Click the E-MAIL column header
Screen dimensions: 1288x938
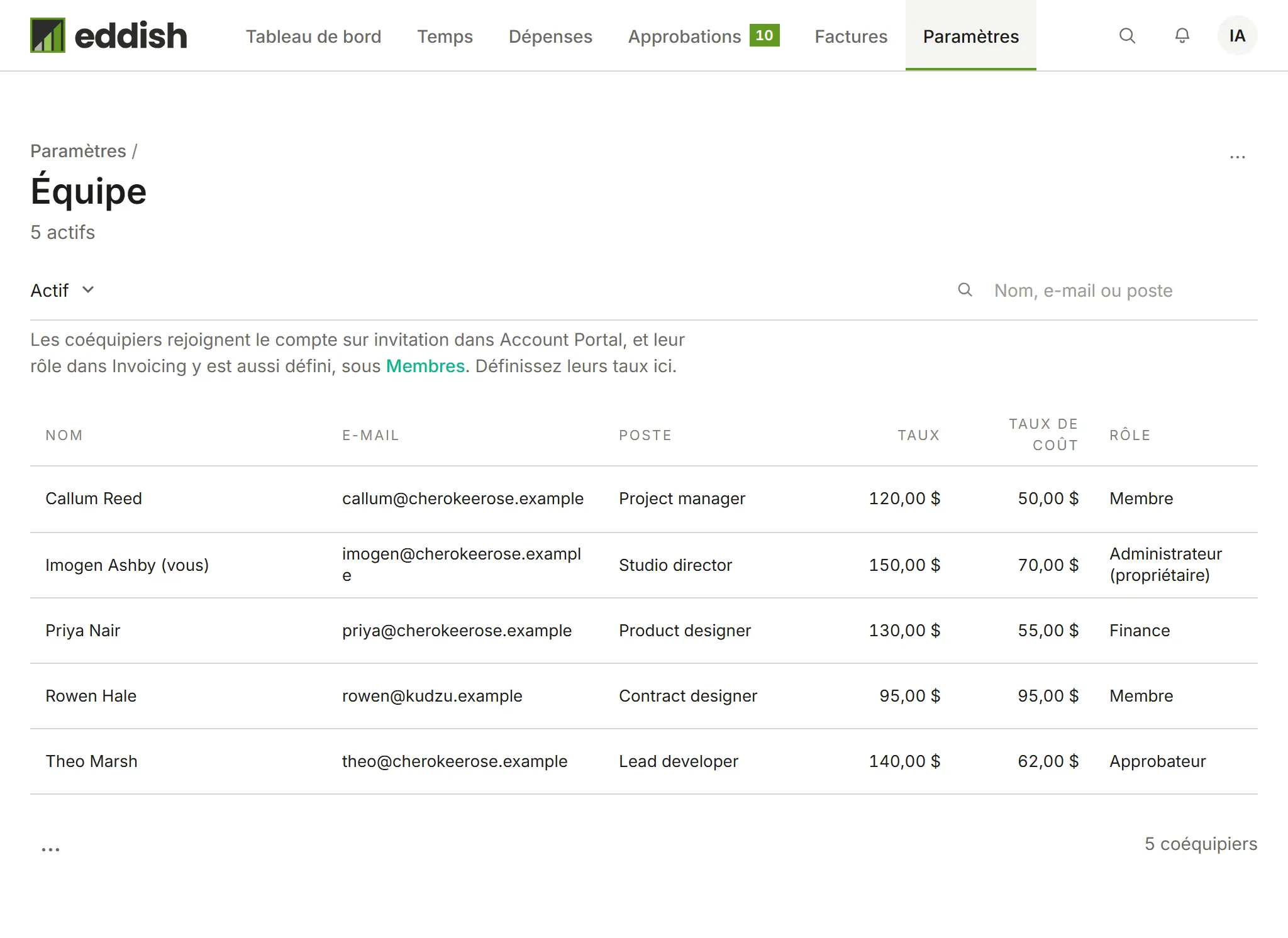point(370,435)
